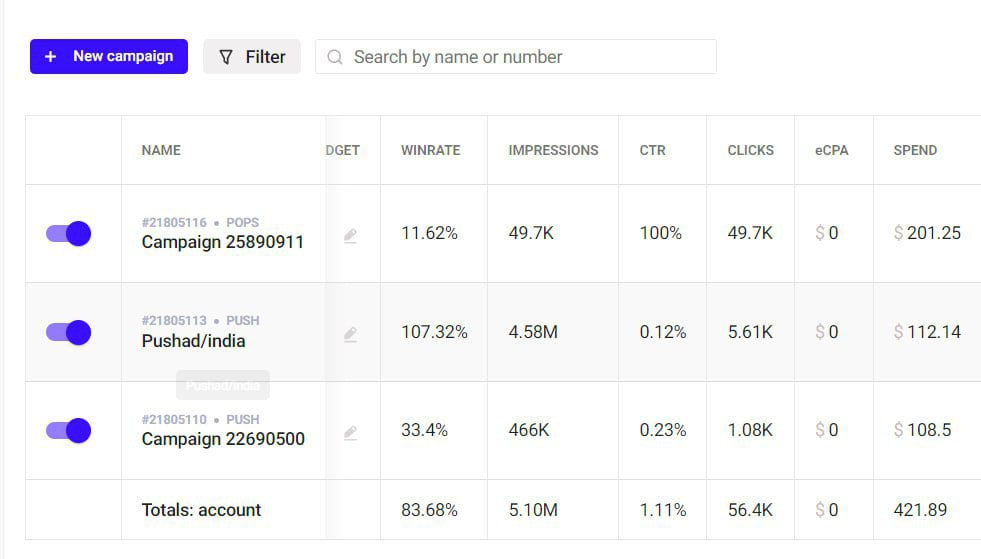Click the pencil edit icon for Campaign 25890911
The height and width of the screenshot is (559, 981).
(x=350, y=236)
